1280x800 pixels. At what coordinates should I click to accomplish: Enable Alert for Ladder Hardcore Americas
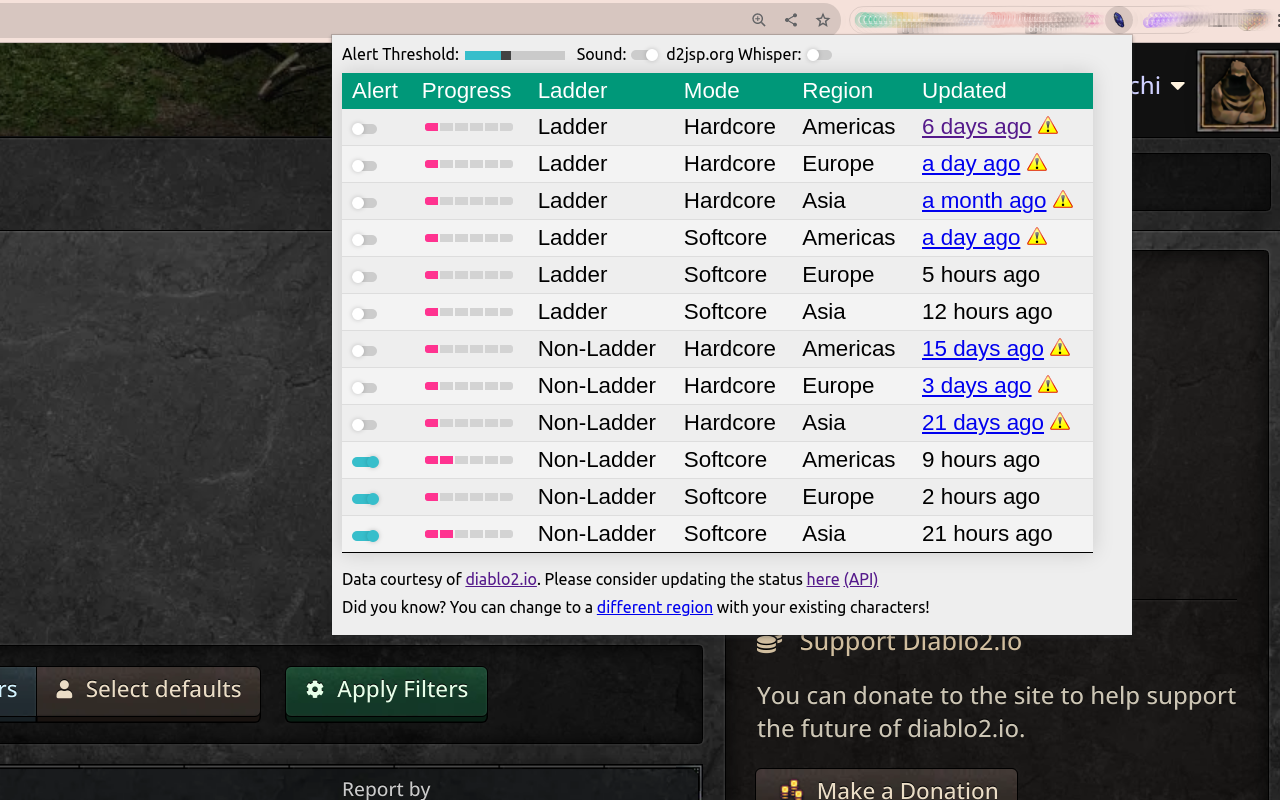(x=364, y=127)
